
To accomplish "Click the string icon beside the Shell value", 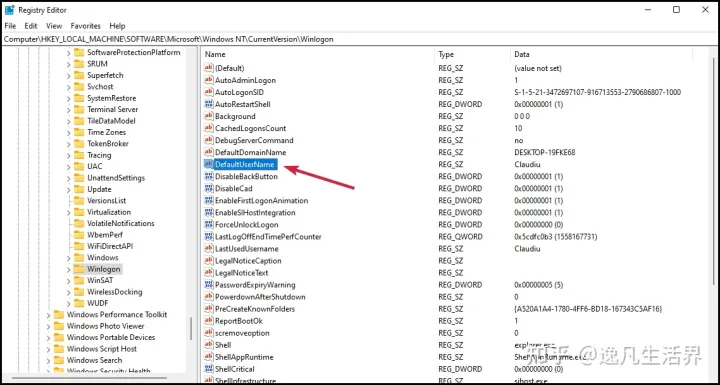I will point(209,345).
